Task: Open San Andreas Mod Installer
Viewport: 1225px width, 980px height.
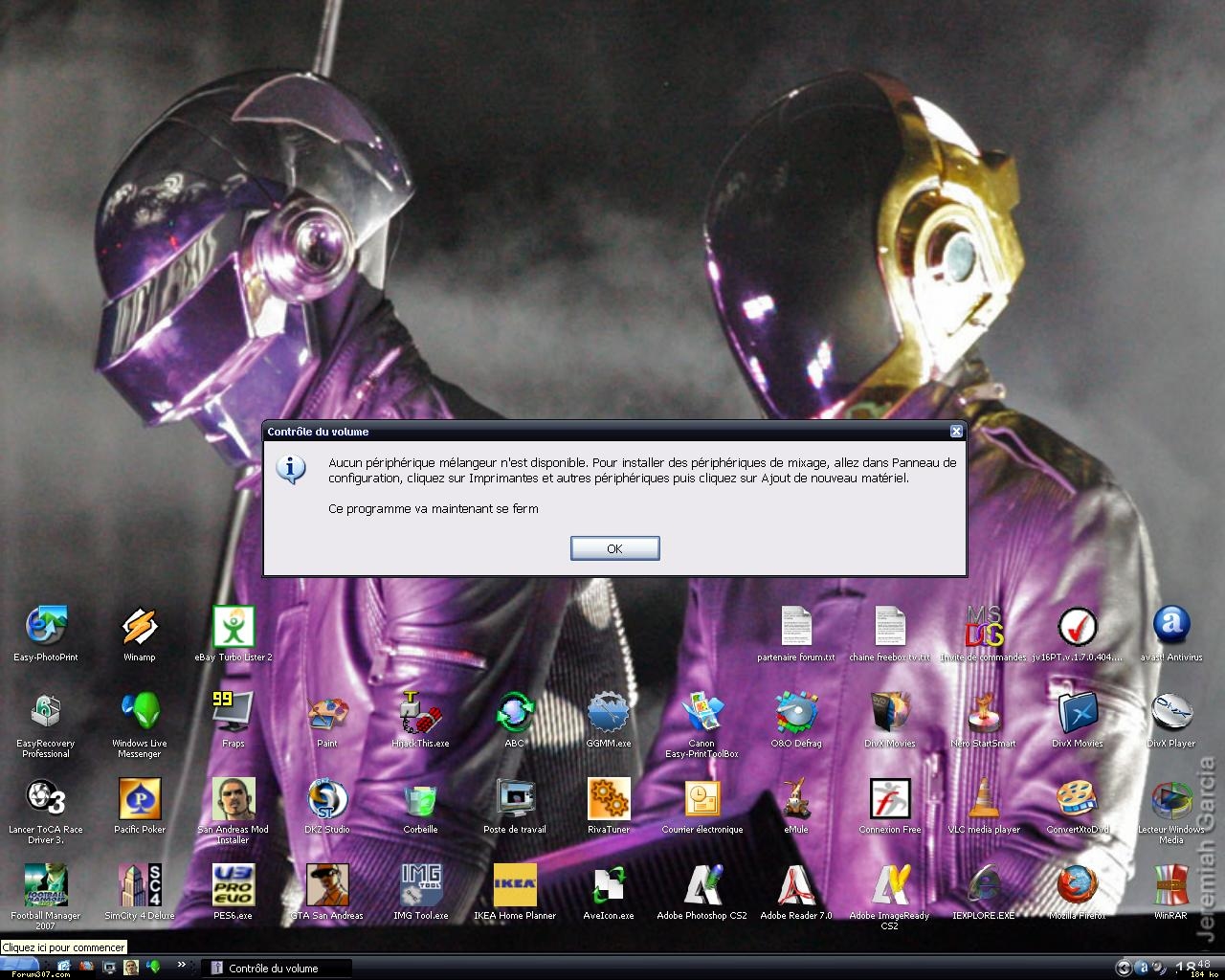Action: [234, 812]
